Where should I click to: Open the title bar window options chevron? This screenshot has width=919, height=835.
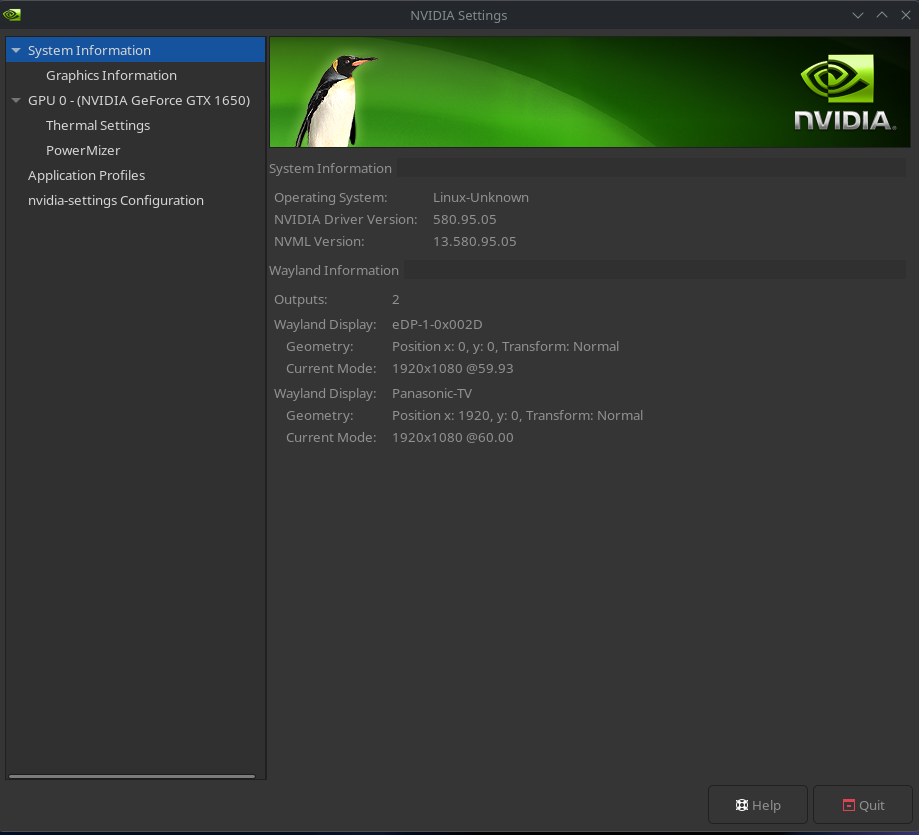[857, 15]
